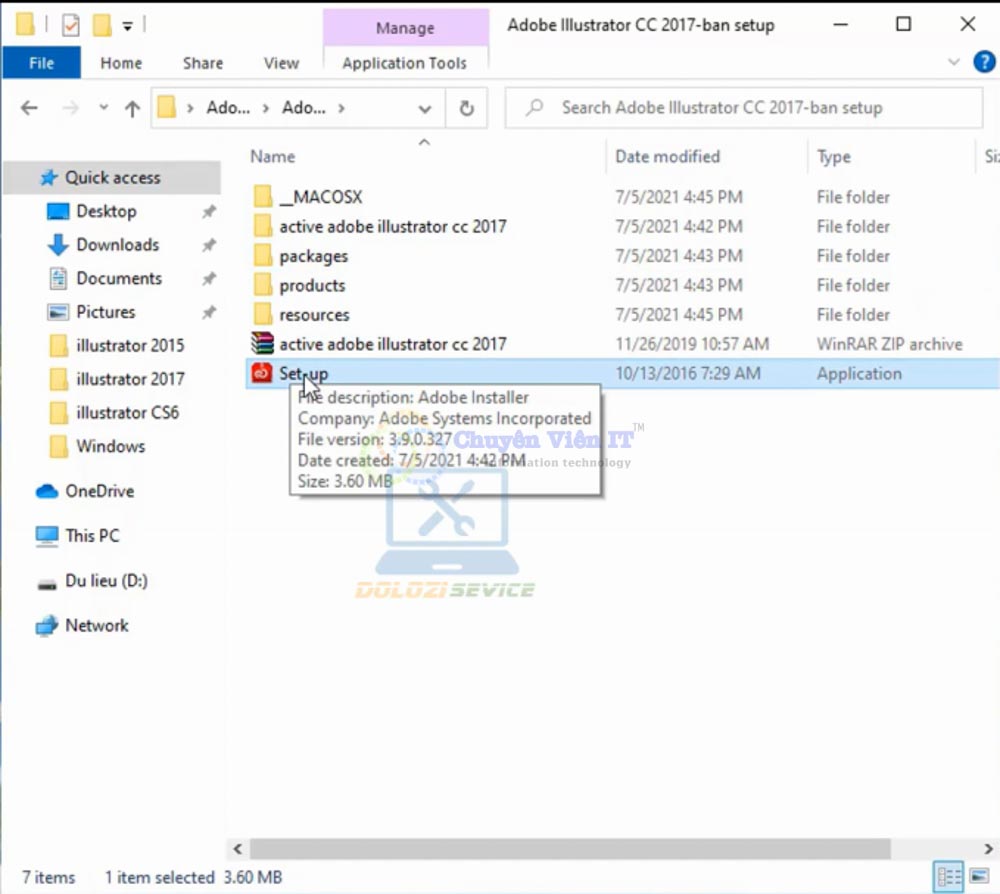
Task: Click the Properties icon in quick access toolbar
Action: pyautogui.click(x=70, y=25)
